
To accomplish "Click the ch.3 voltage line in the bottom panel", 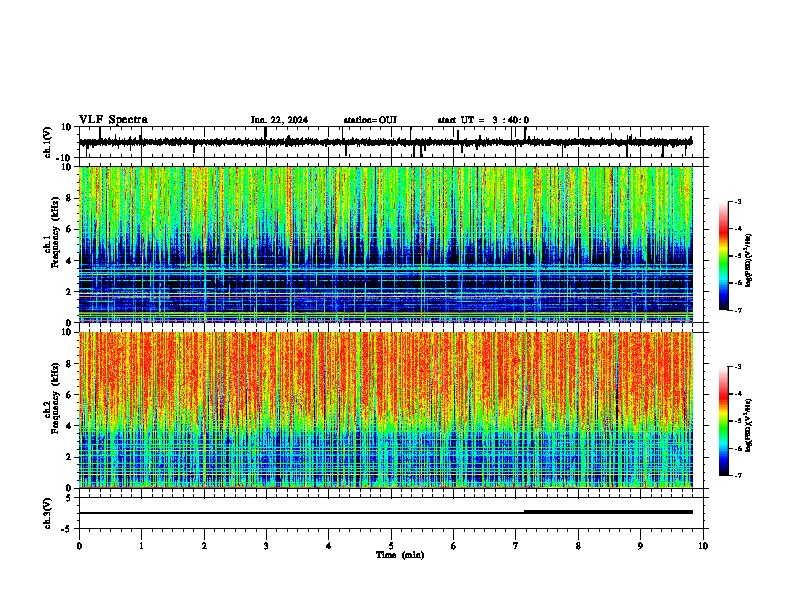I will pos(386,513).
